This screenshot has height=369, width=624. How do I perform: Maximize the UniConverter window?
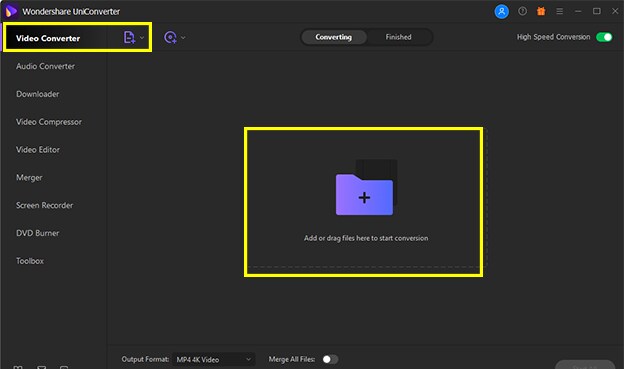pyautogui.click(x=597, y=11)
